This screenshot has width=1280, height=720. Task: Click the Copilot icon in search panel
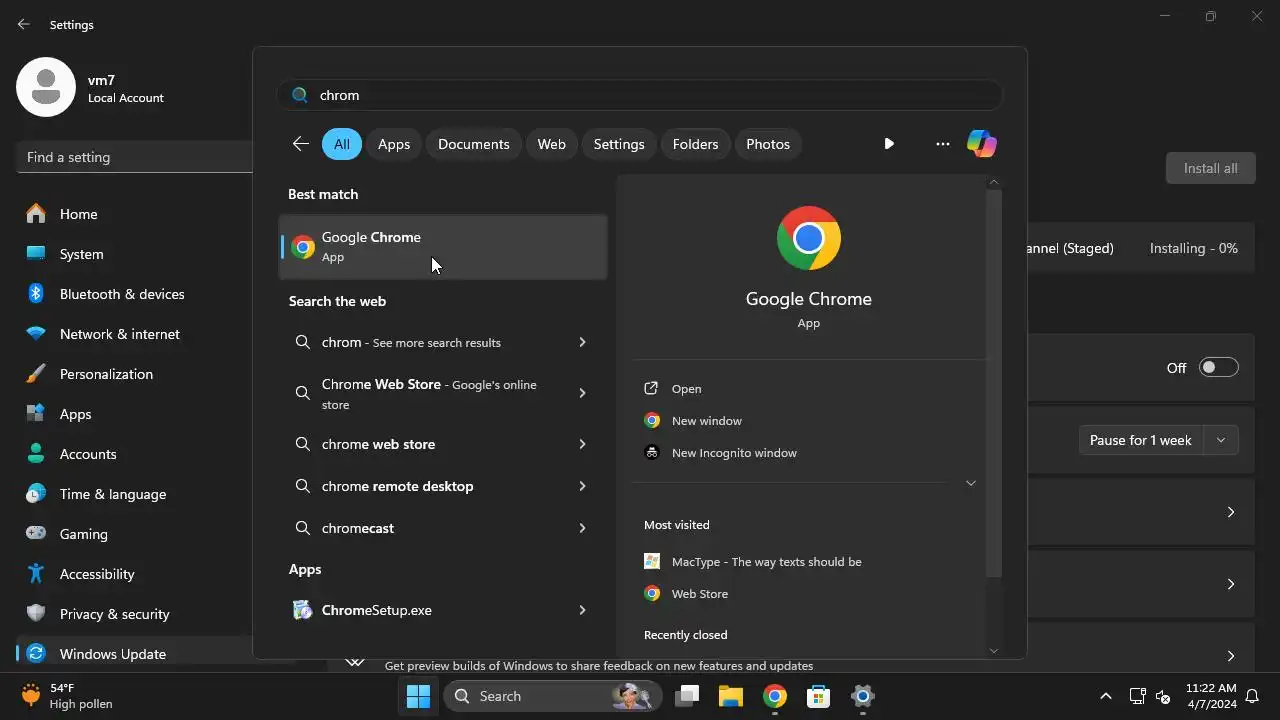coord(981,144)
